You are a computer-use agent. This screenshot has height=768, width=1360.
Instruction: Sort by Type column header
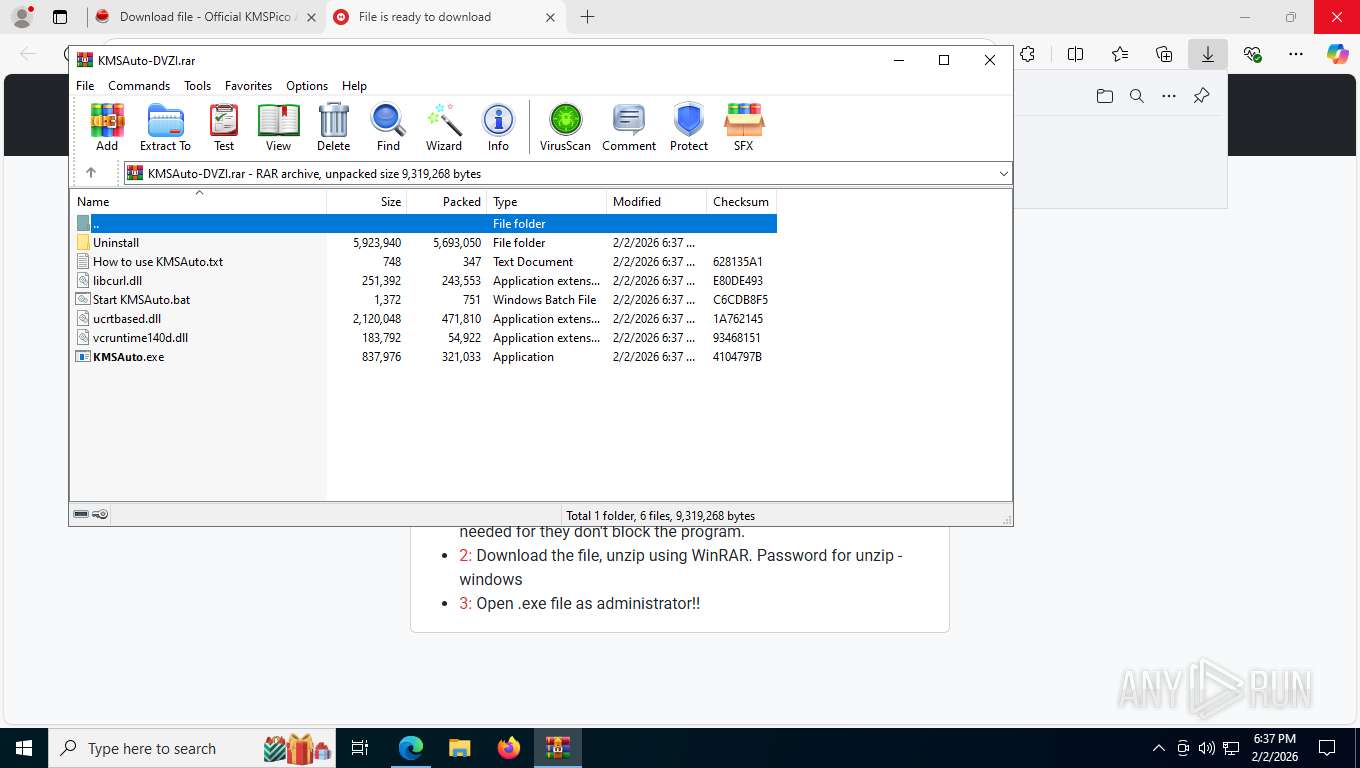tap(547, 201)
